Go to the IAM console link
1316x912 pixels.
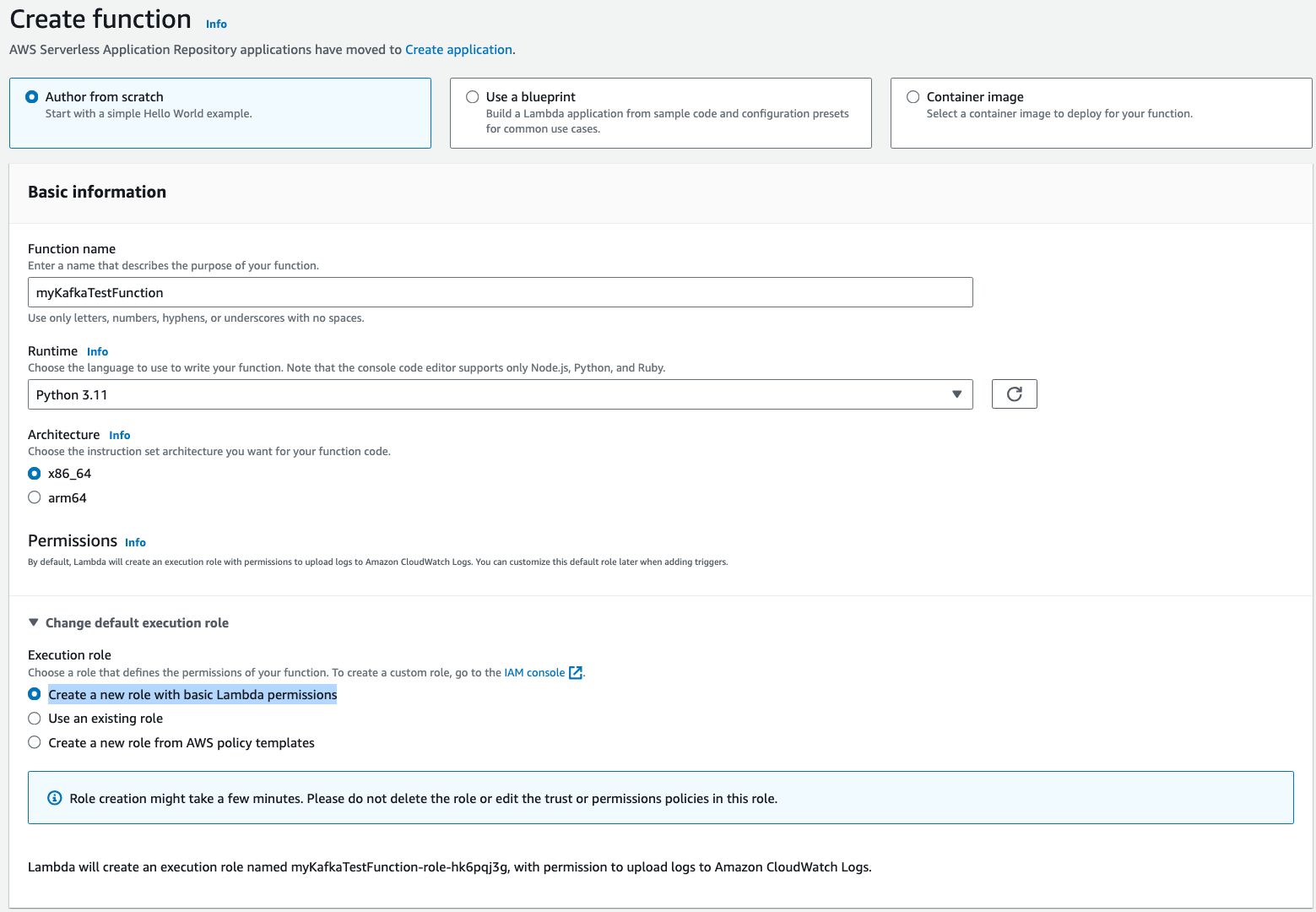pyautogui.click(x=534, y=672)
